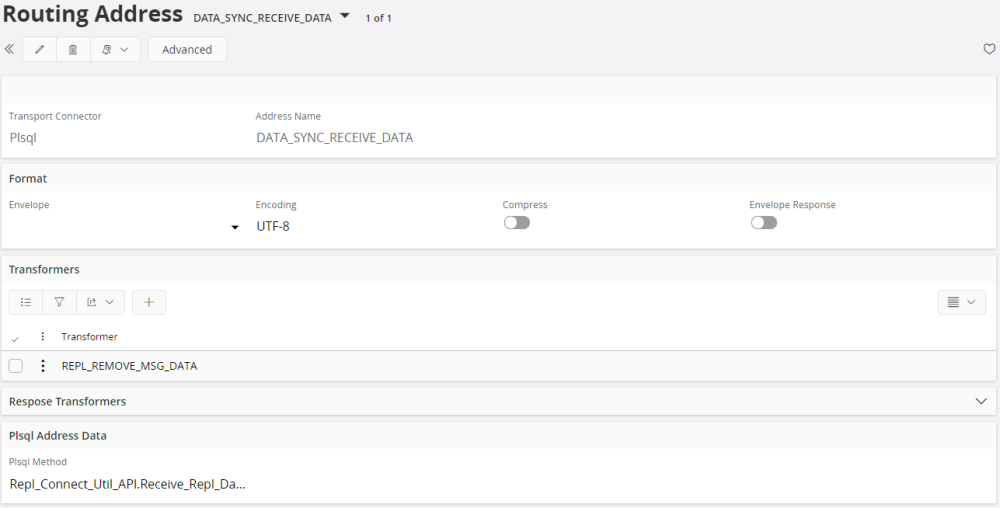Open row actions for REPL_REMOVE_MSG_DATA
The image size is (1000, 508).
coord(42,366)
